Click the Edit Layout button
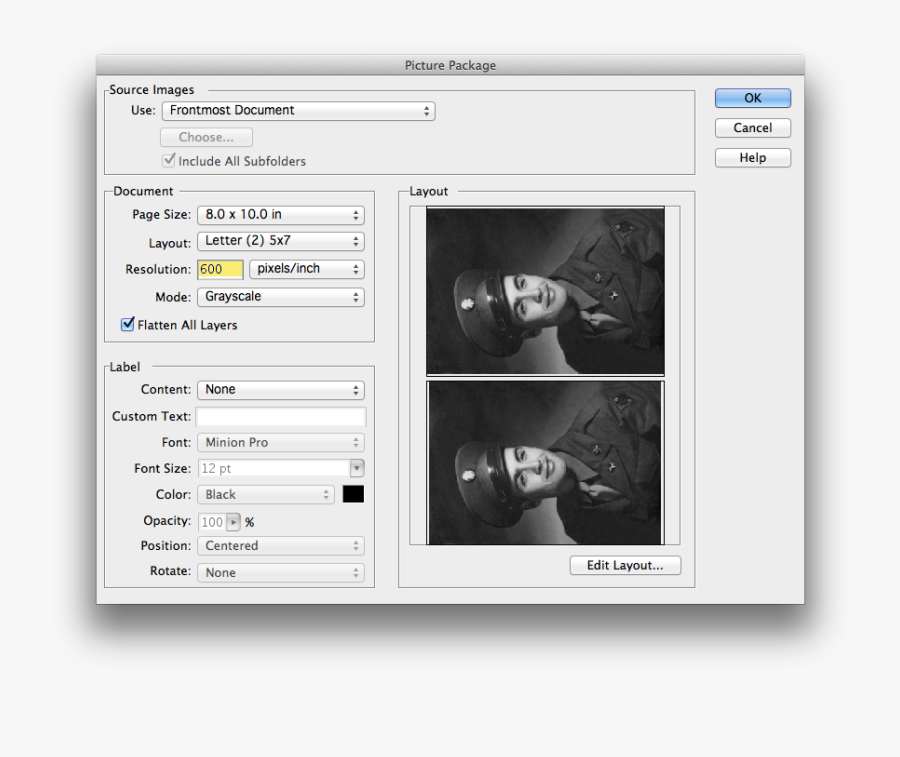Image resolution: width=900 pixels, height=757 pixels. (625, 565)
